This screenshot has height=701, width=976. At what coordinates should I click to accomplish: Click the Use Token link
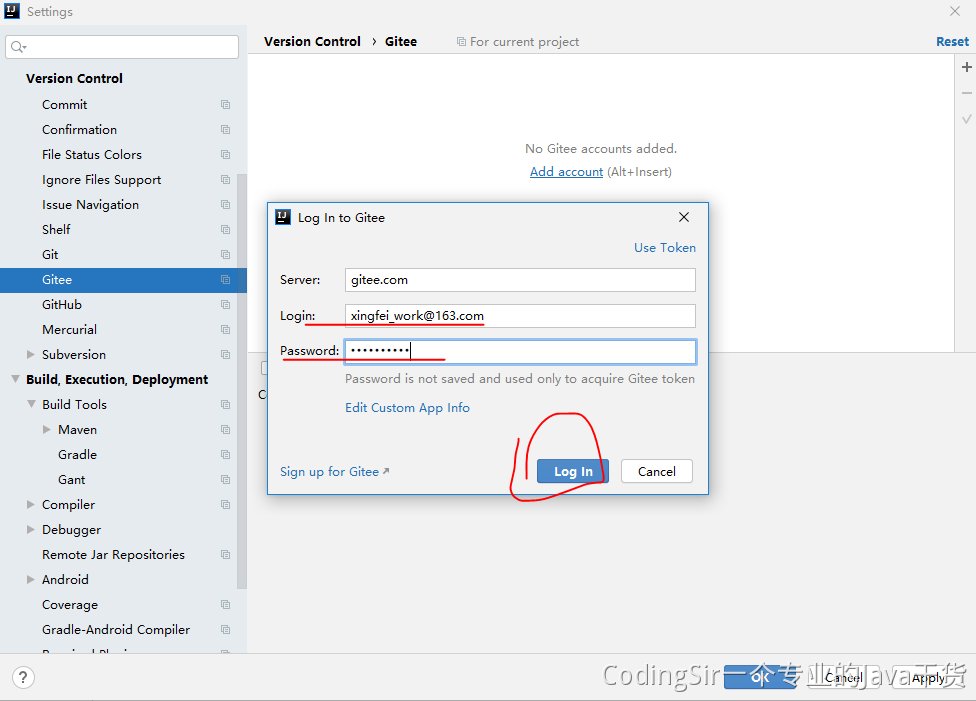tap(664, 248)
